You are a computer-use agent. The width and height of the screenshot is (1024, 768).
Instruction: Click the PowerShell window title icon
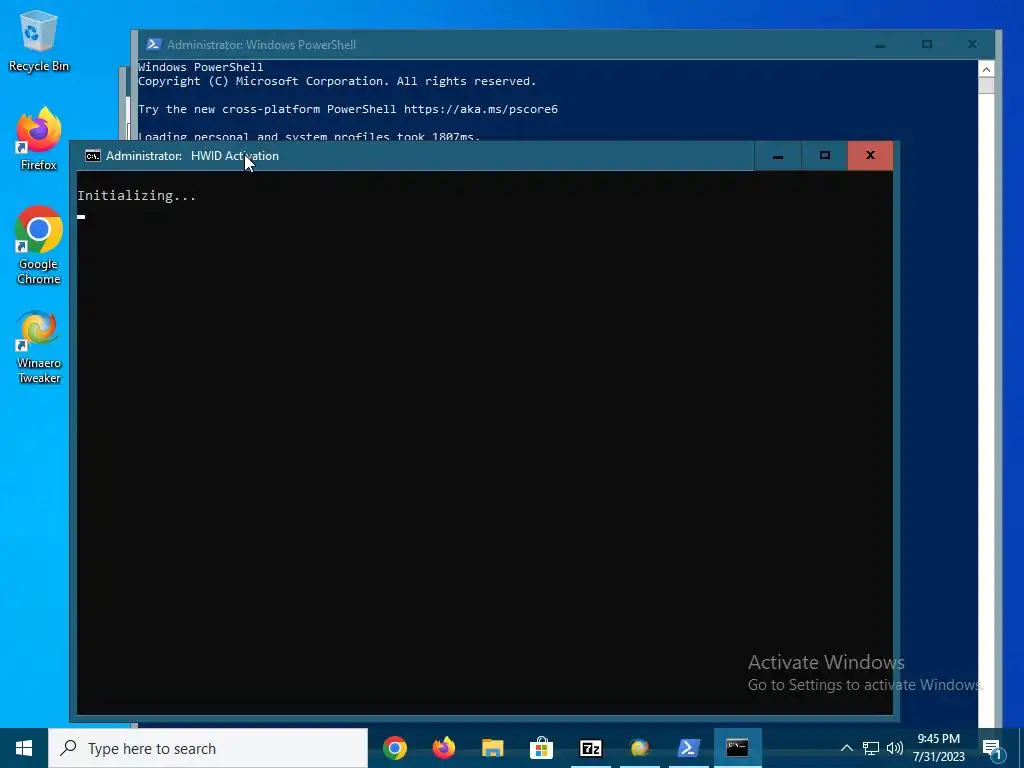[153, 44]
